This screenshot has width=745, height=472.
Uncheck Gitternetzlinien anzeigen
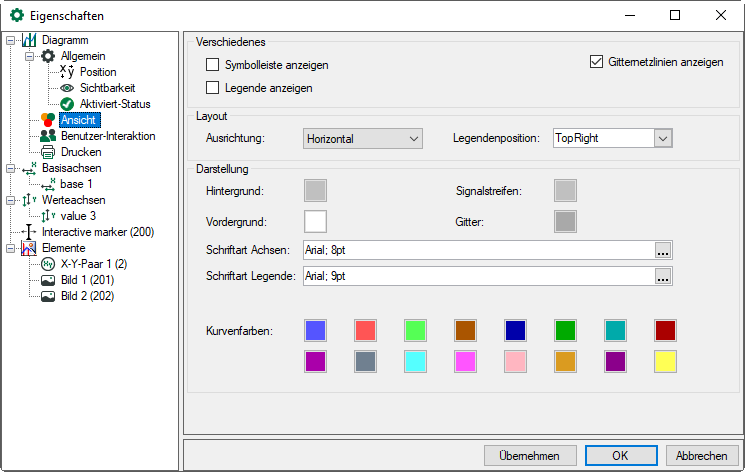pos(598,61)
